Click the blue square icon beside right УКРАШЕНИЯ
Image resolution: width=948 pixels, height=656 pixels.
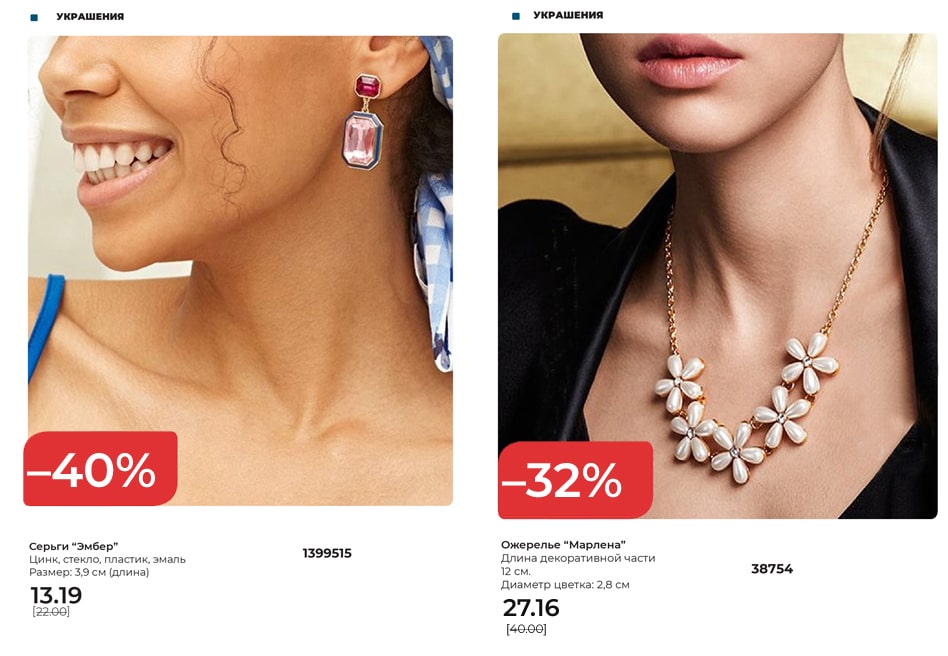click(516, 16)
